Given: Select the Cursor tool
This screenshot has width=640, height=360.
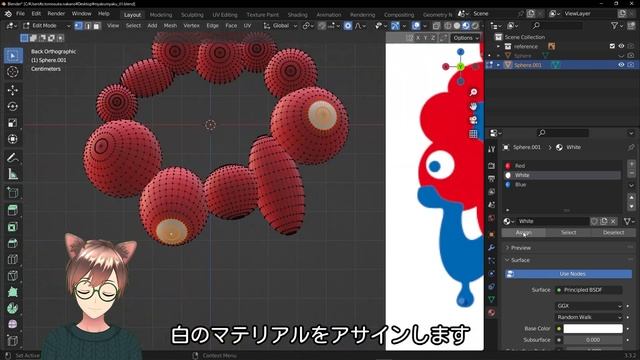Looking at the screenshot, I should pos(13,72).
